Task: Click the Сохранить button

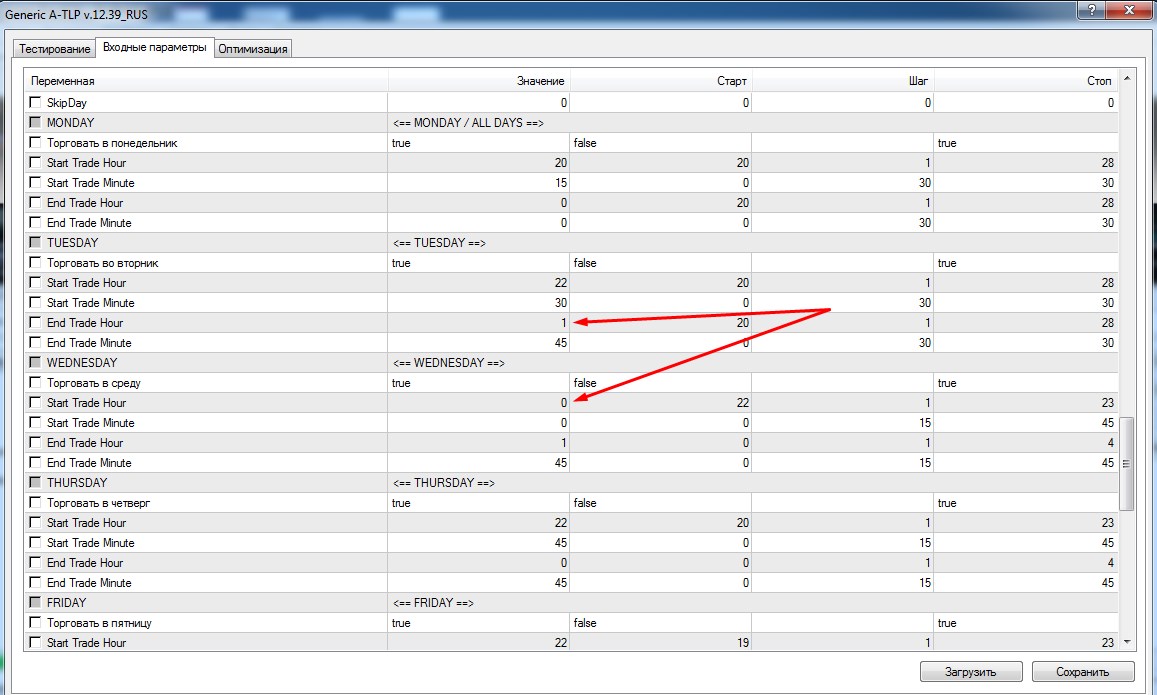Action: [1082, 672]
